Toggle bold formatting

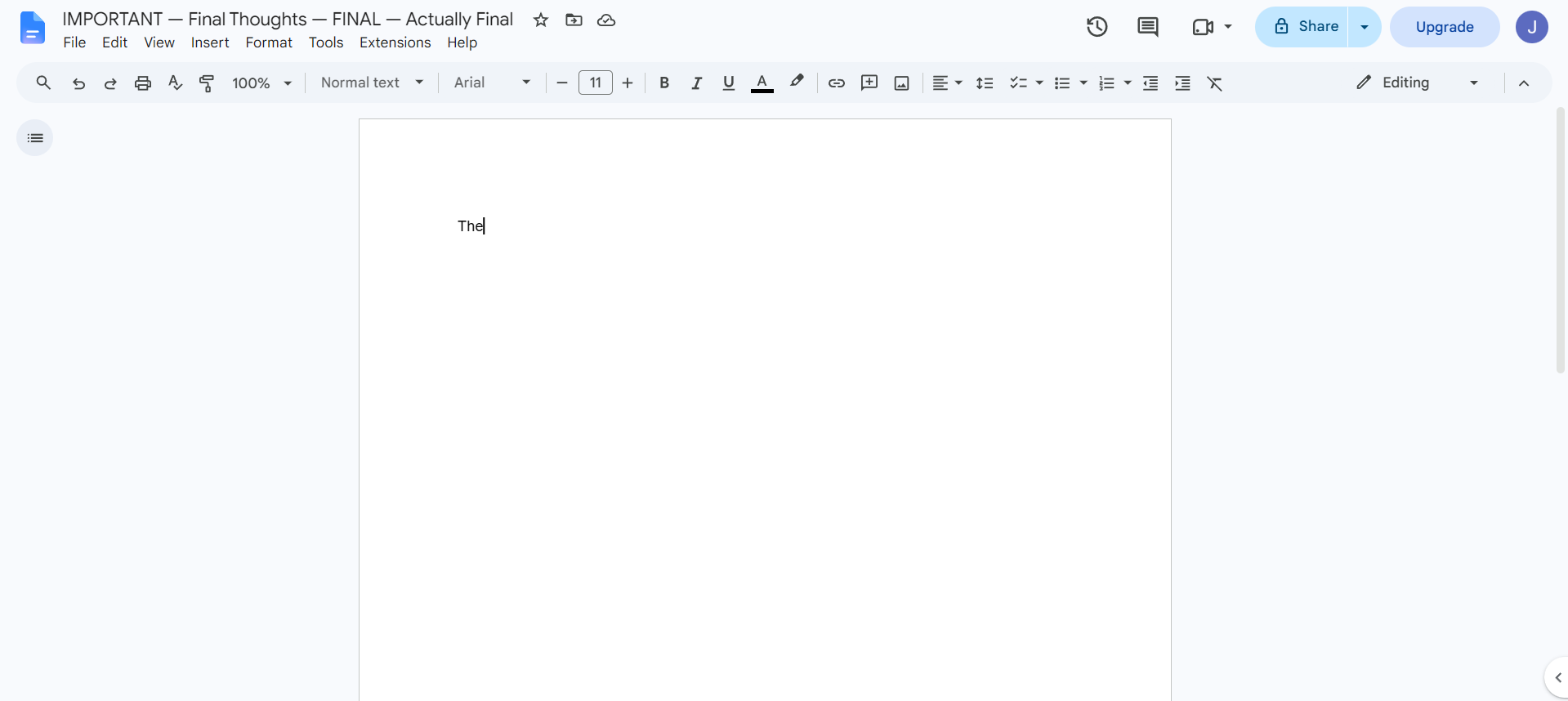click(x=664, y=83)
